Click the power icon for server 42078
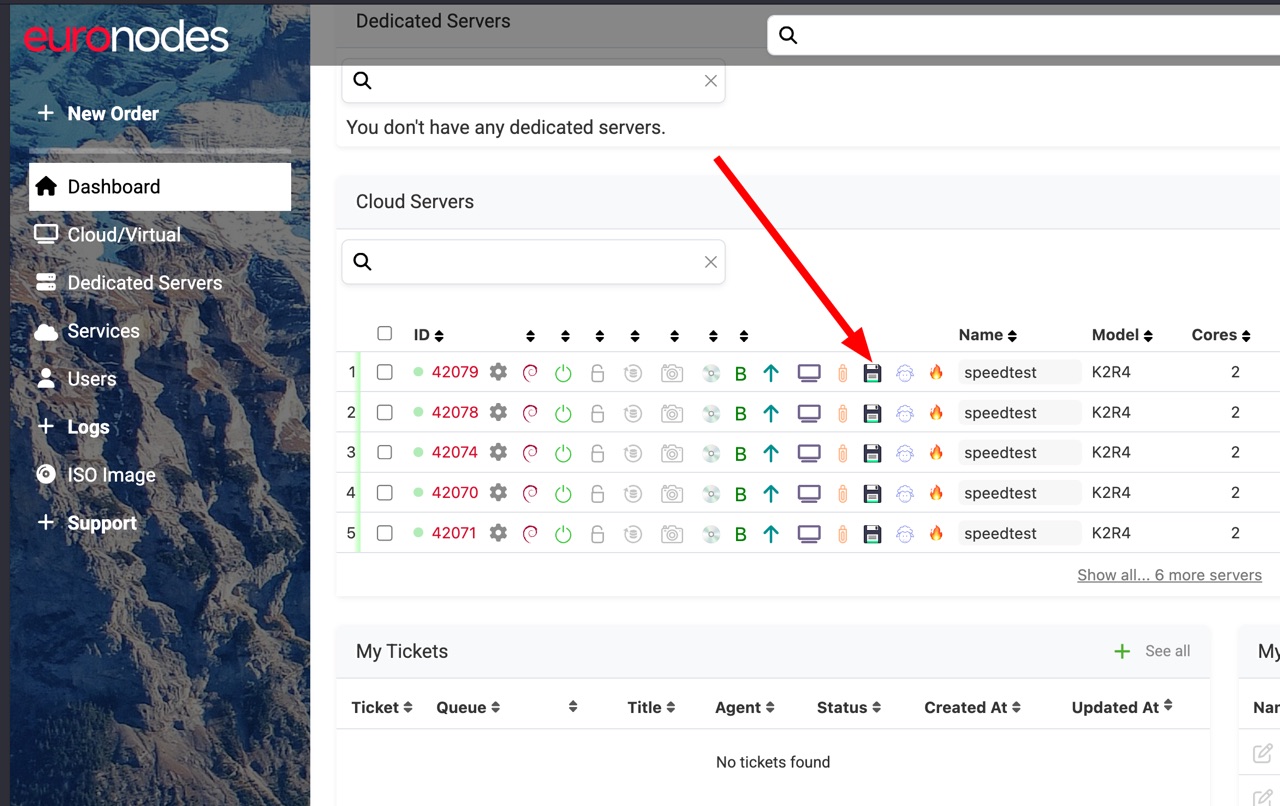The width and height of the screenshot is (1280, 806). pyautogui.click(x=563, y=413)
